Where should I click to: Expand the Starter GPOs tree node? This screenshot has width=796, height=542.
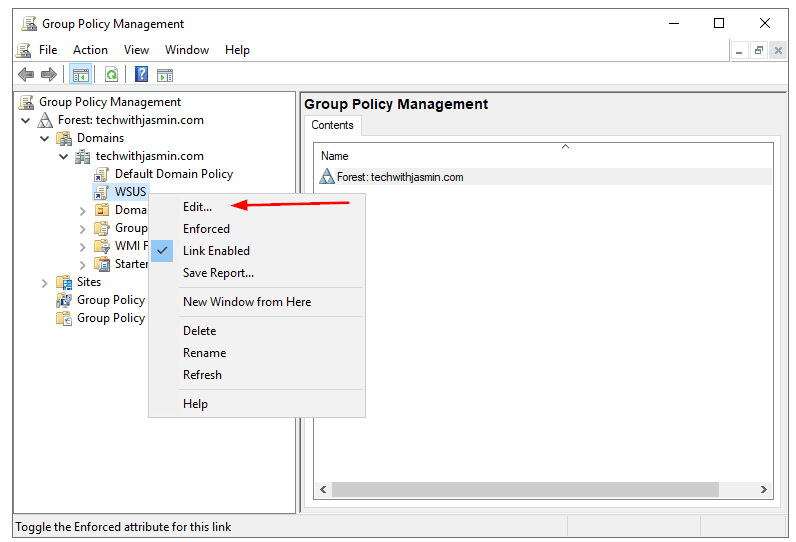[82, 265]
